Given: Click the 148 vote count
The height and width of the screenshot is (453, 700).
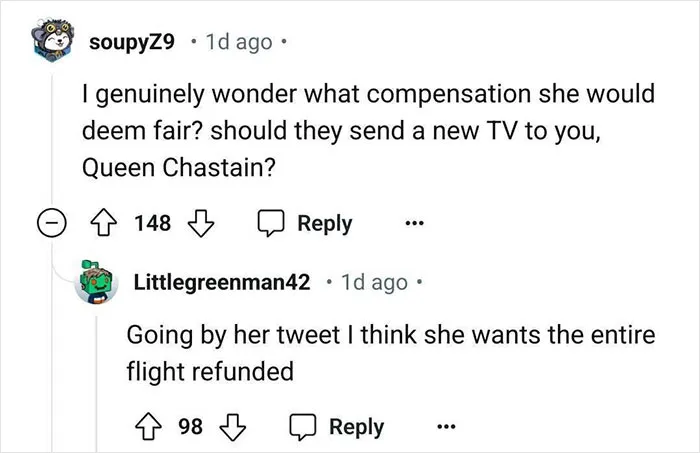Looking at the screenshot, I should pos(153,223).
